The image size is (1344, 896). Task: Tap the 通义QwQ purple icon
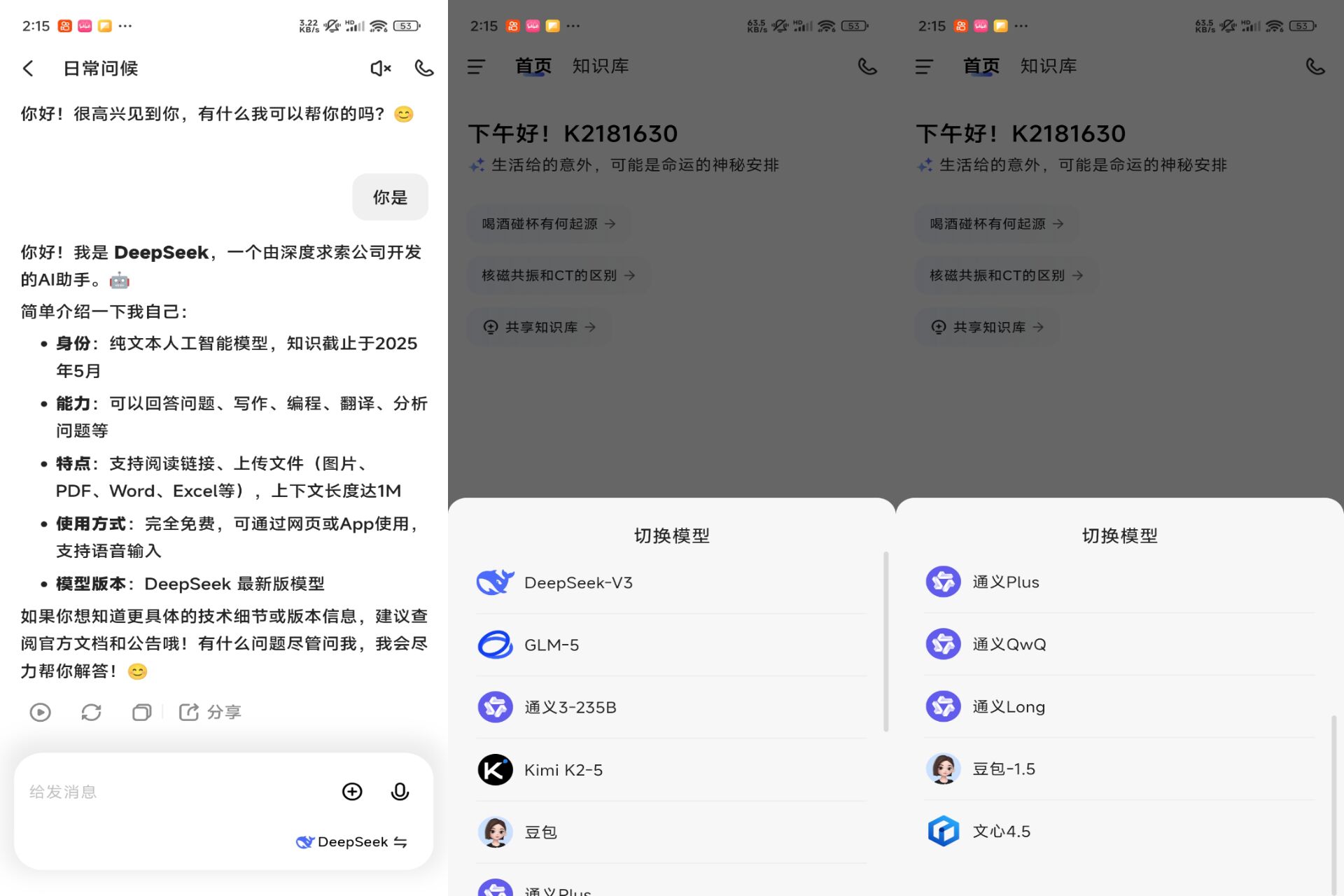tap(943, 644)
